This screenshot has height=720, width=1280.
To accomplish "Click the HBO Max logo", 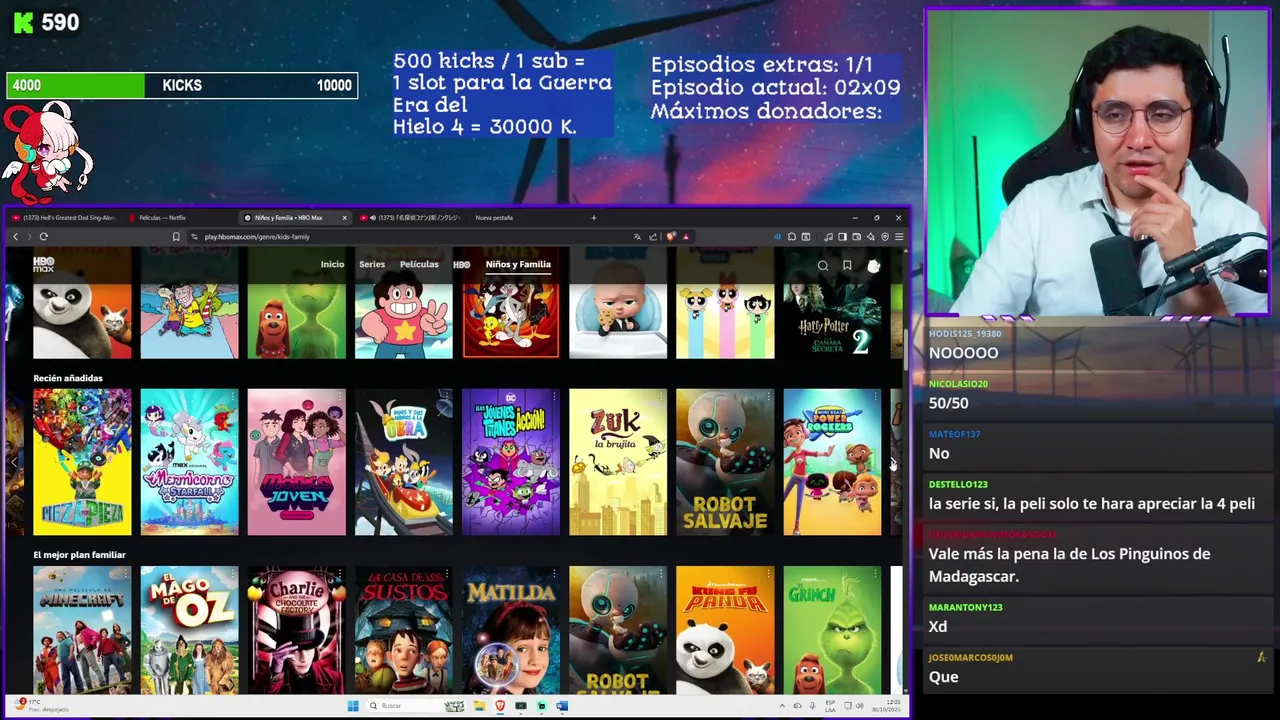I will [x=43, y=264].
